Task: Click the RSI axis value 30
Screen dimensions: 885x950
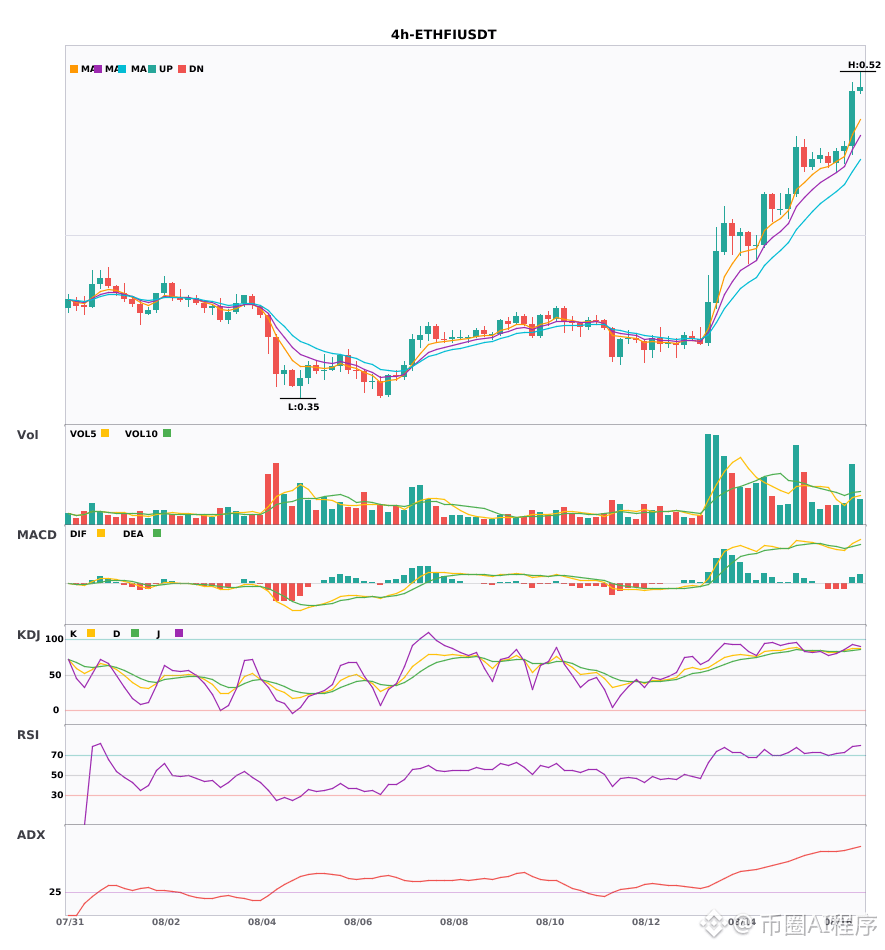Action: tap(57, 795)
